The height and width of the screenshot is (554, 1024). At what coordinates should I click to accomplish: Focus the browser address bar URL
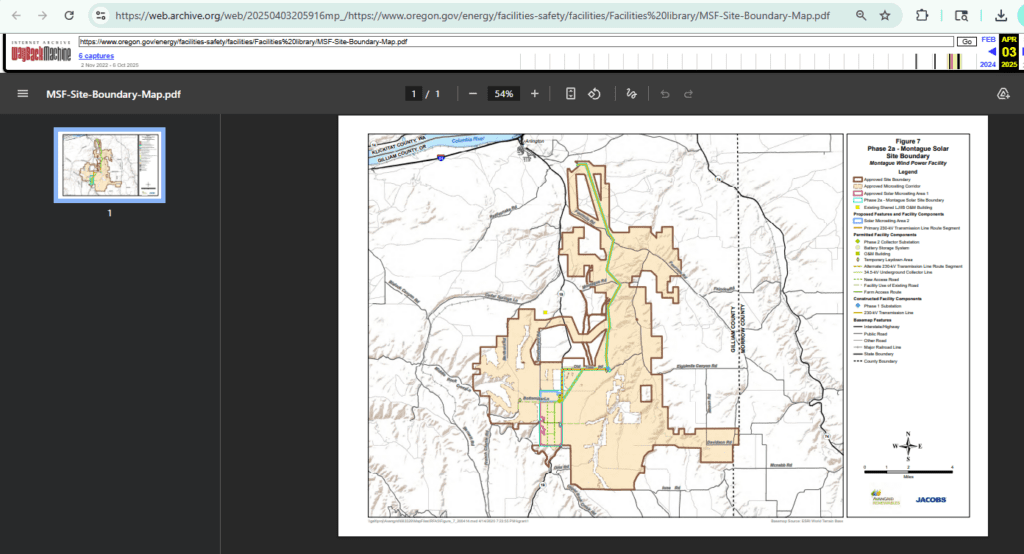[x=472, y=15]
